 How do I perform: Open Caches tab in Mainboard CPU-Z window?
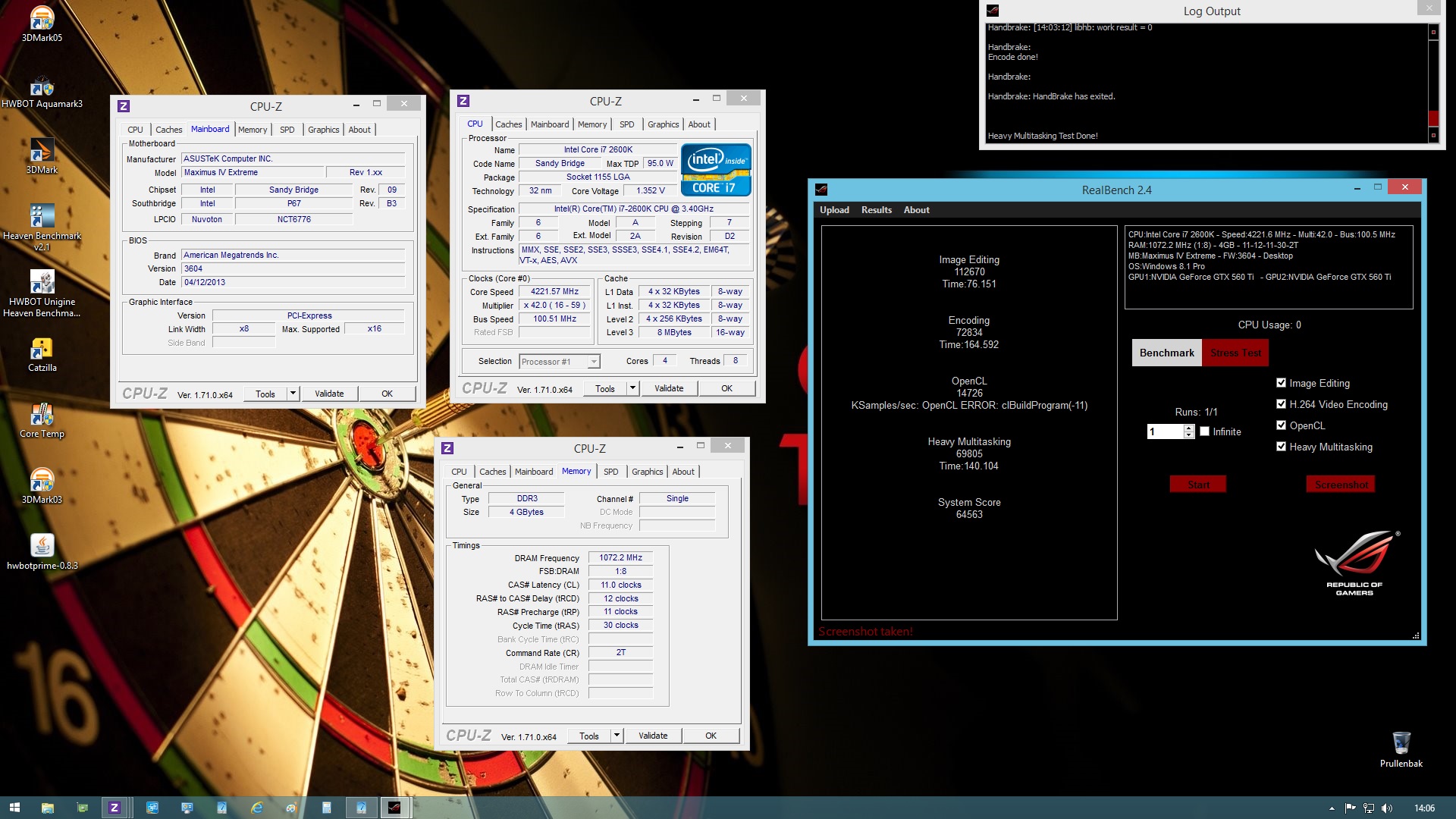coord(168,130)
